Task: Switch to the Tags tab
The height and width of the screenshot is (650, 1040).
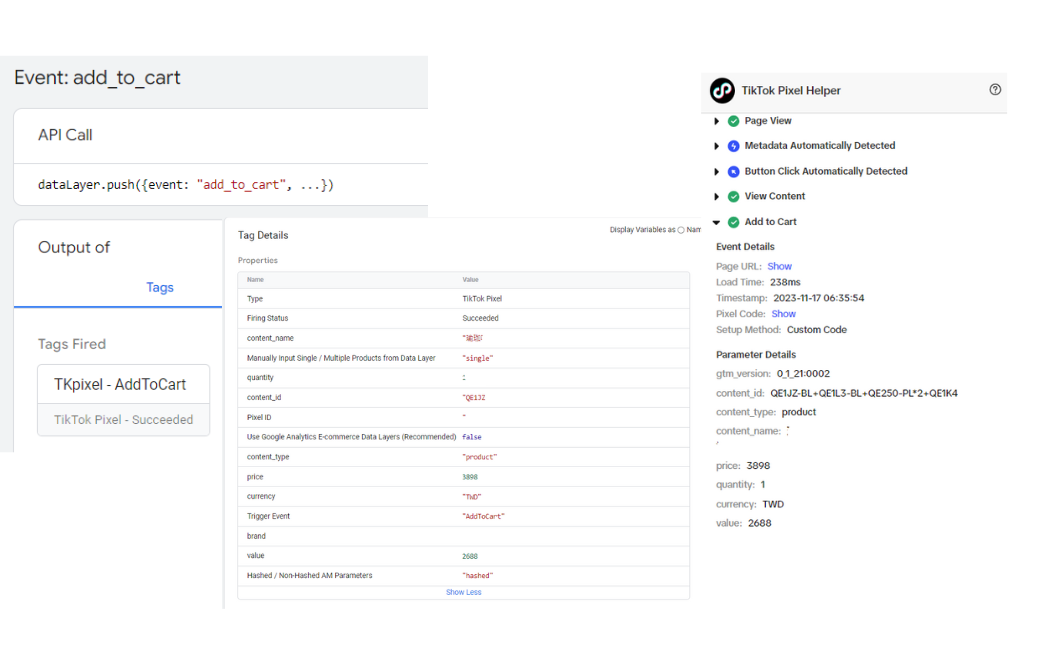Action: click(x=160, y=287)
